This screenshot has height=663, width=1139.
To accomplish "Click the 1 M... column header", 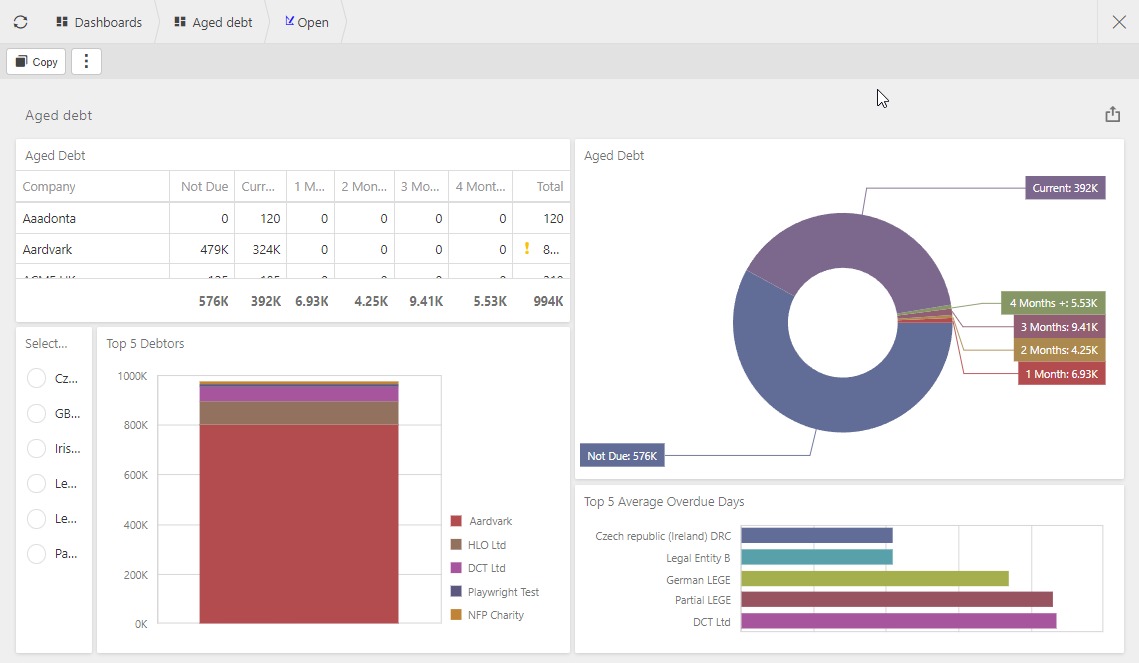I will (x=309, y=187).
